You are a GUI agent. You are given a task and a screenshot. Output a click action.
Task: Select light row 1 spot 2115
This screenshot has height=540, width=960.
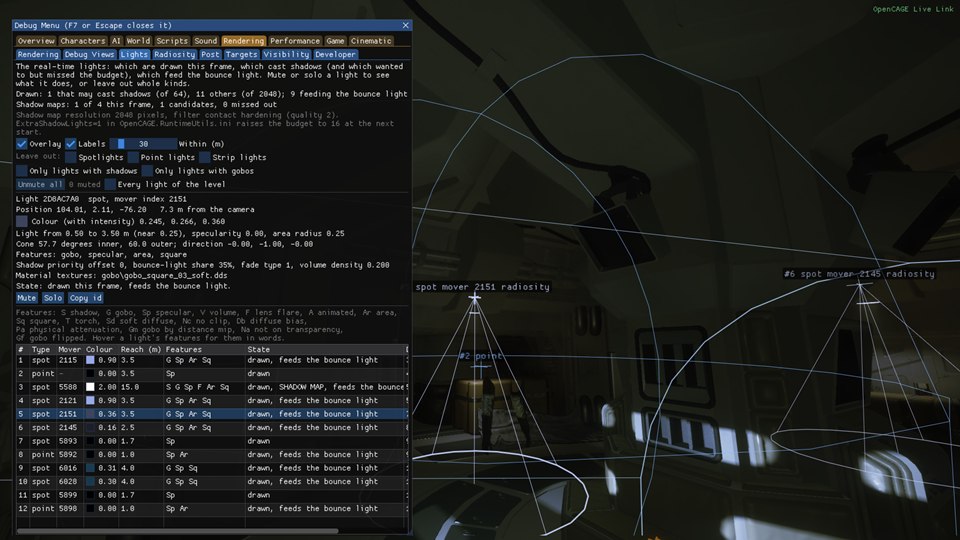click(x=212, y=360)
